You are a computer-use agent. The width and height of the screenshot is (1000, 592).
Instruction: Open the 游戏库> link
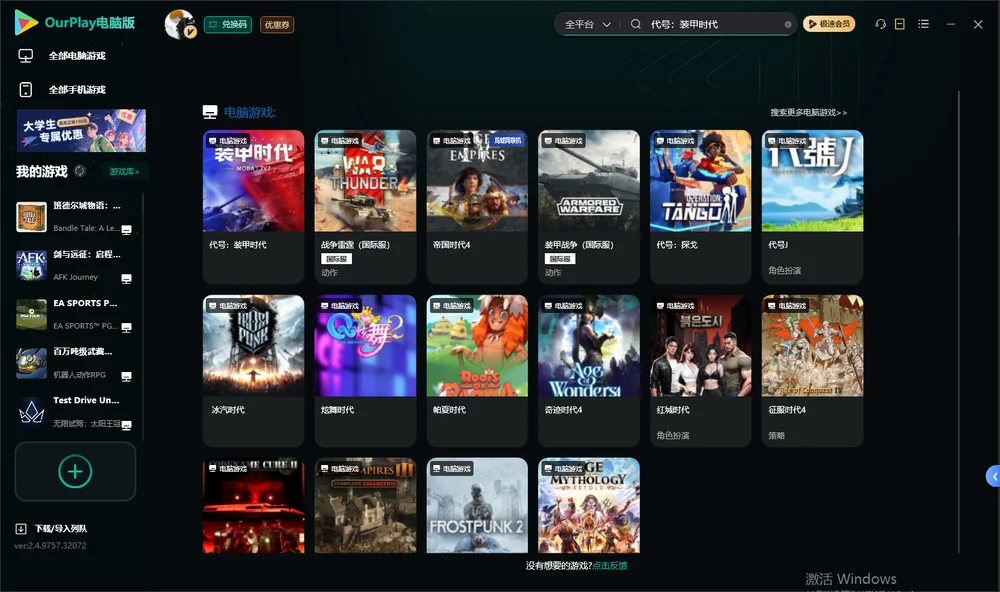[x=124, y=172]
